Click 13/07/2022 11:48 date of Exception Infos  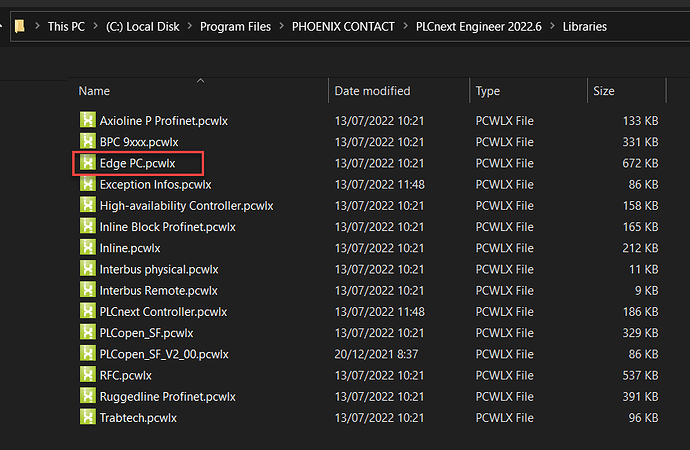pyautogui.click(x=379, y=184)
